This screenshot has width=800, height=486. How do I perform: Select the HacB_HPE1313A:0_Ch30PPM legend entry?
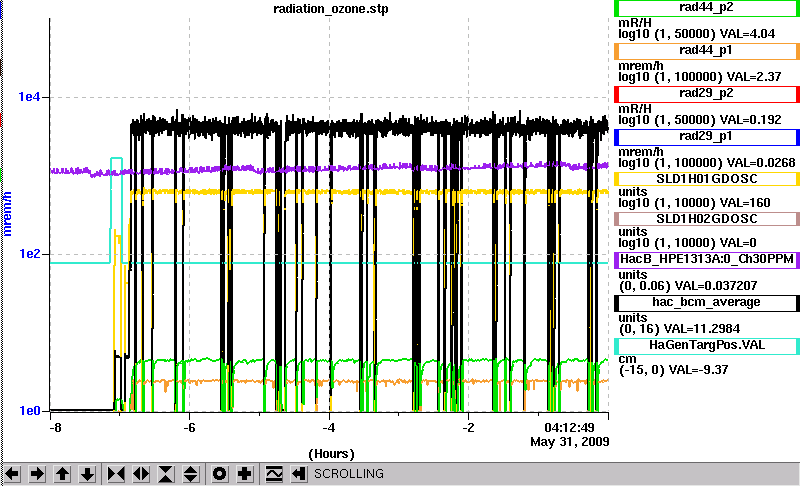pos(707,259)
